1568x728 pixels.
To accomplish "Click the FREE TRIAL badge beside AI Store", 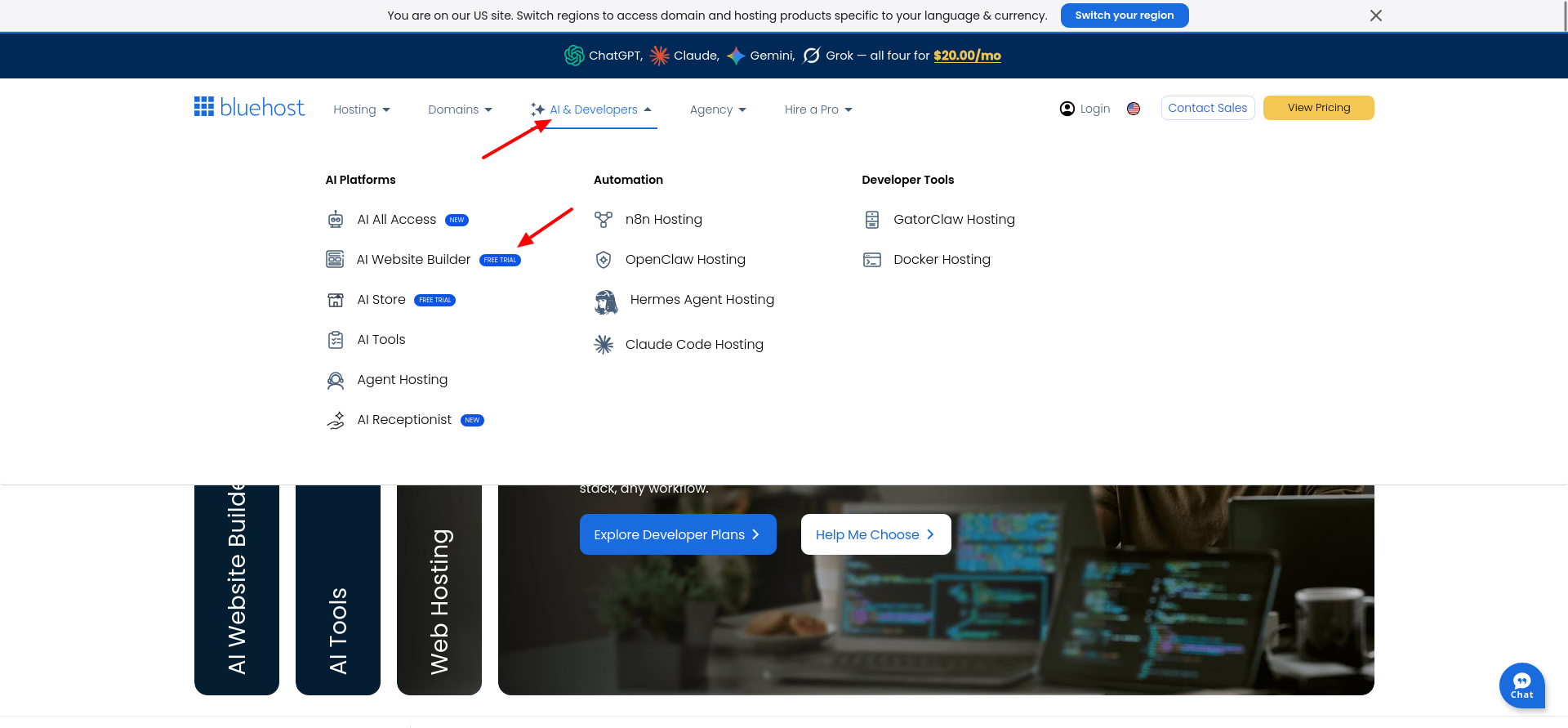I will (435, 300).
